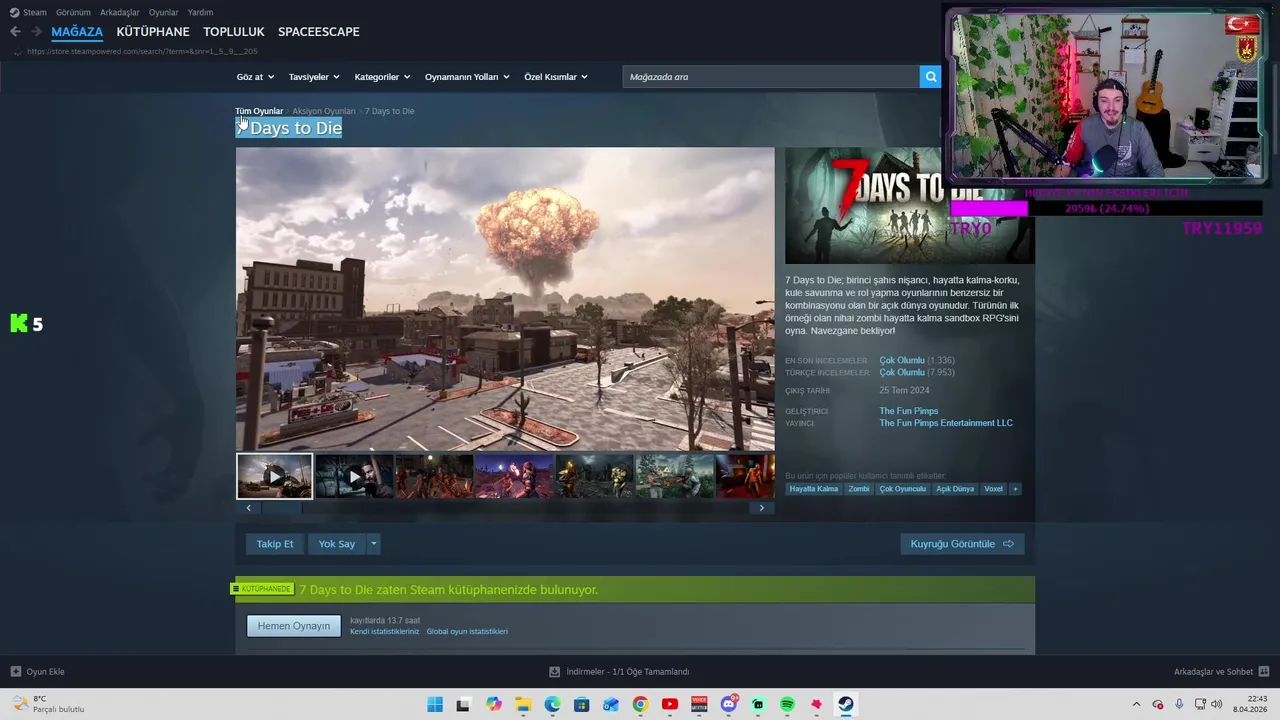Expand the Tavsiyeler dropdown
This screenshot has width=1280, height=720.
click(x=314, y=77)
